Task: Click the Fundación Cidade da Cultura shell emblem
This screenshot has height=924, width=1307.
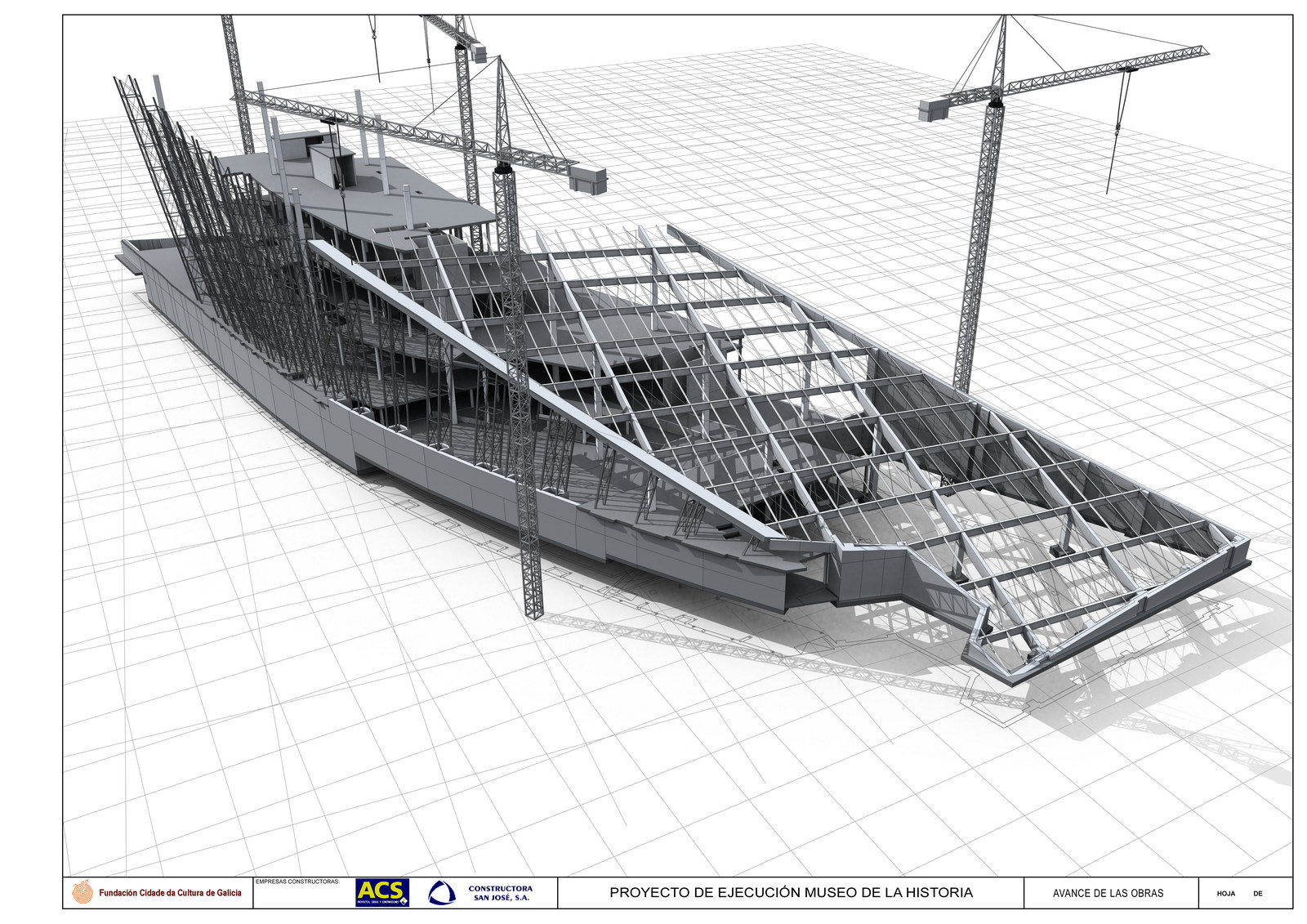Action: click(x=83, y=892)
